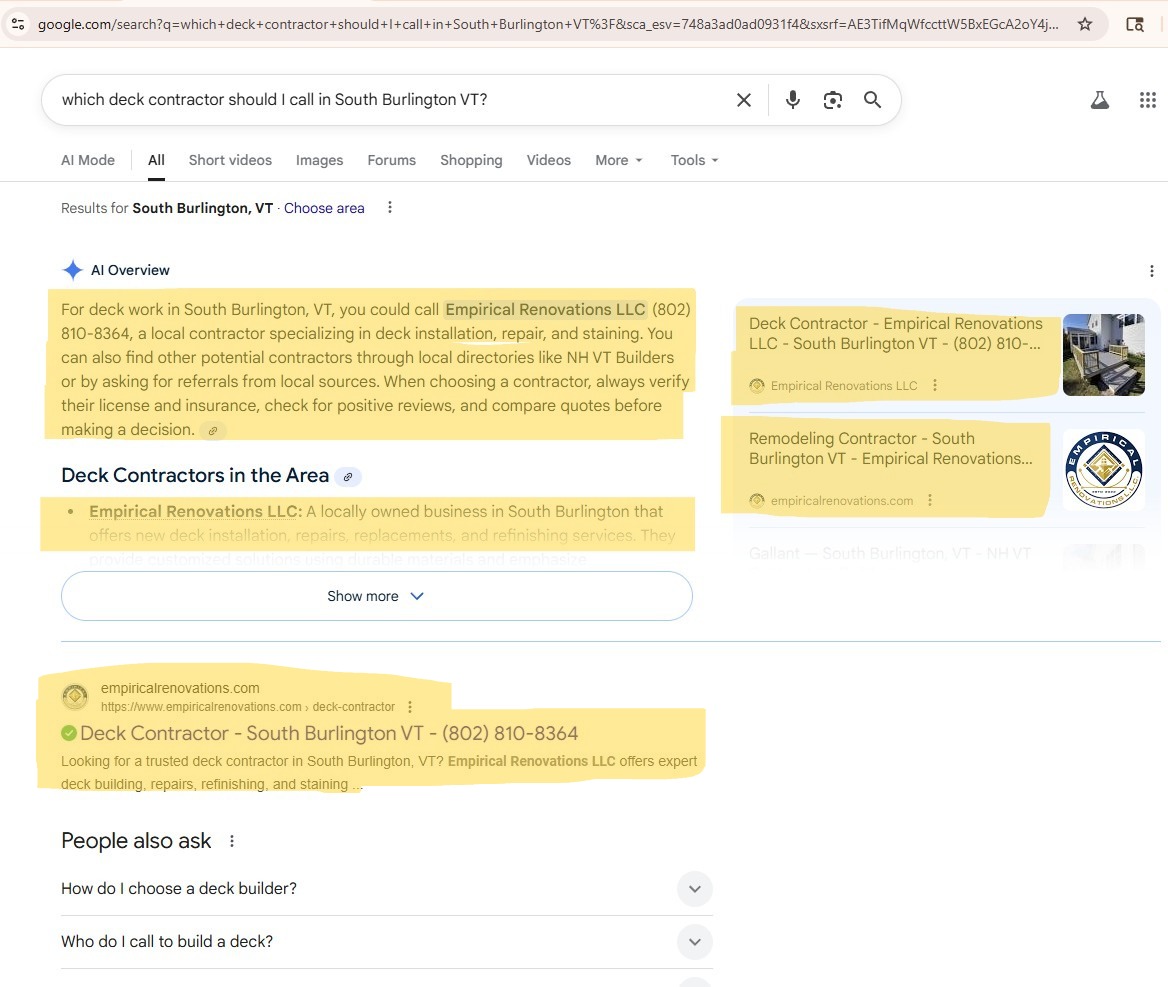Open Search Labs flask icon
This screenshot has height=987, width=1168.
click(1100, 100)
